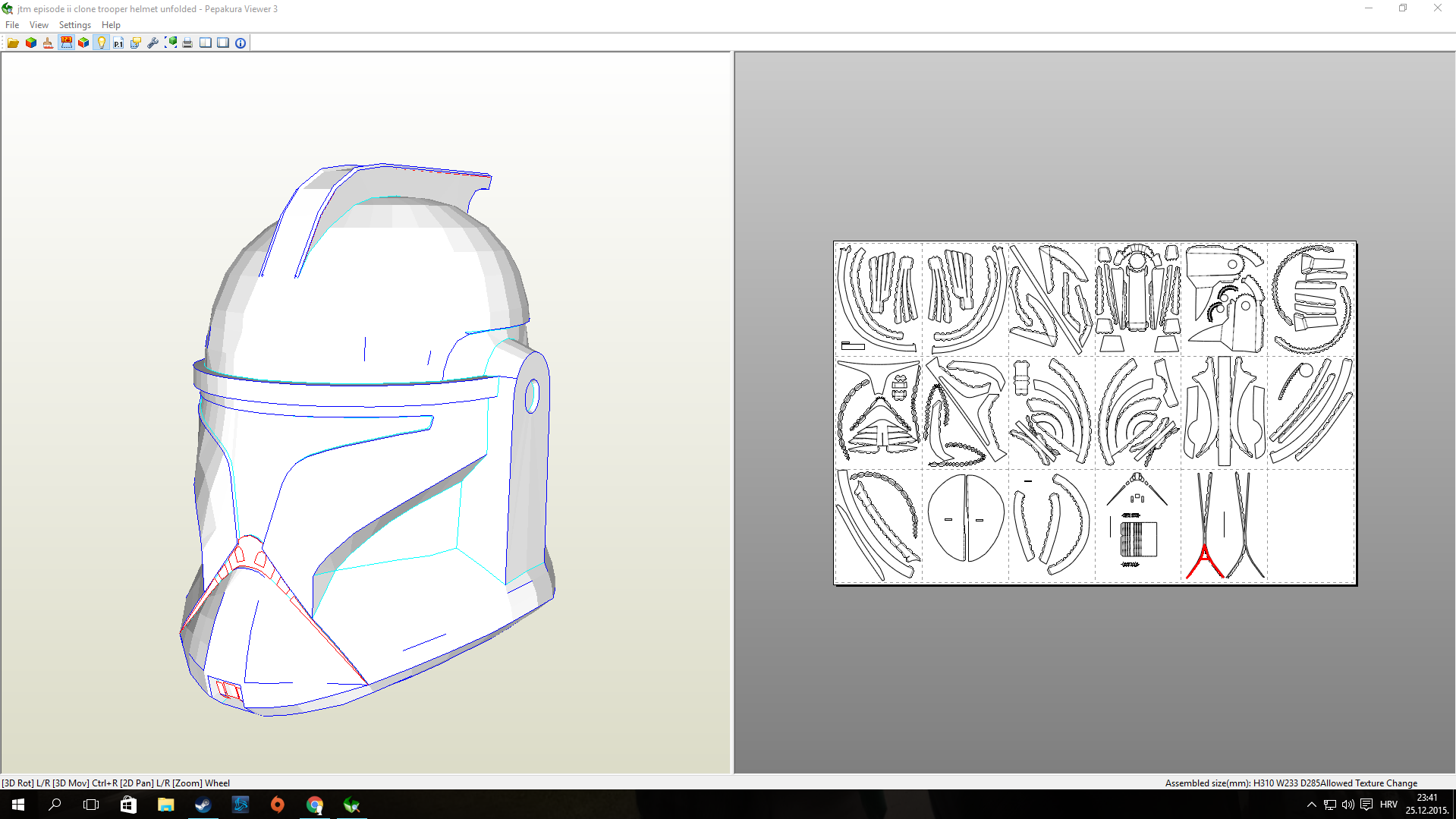Image resolution: width=1456 pixels, height=819 pixels.
Task: Select the split two-pane layout icon
Action: coord(206,43)
